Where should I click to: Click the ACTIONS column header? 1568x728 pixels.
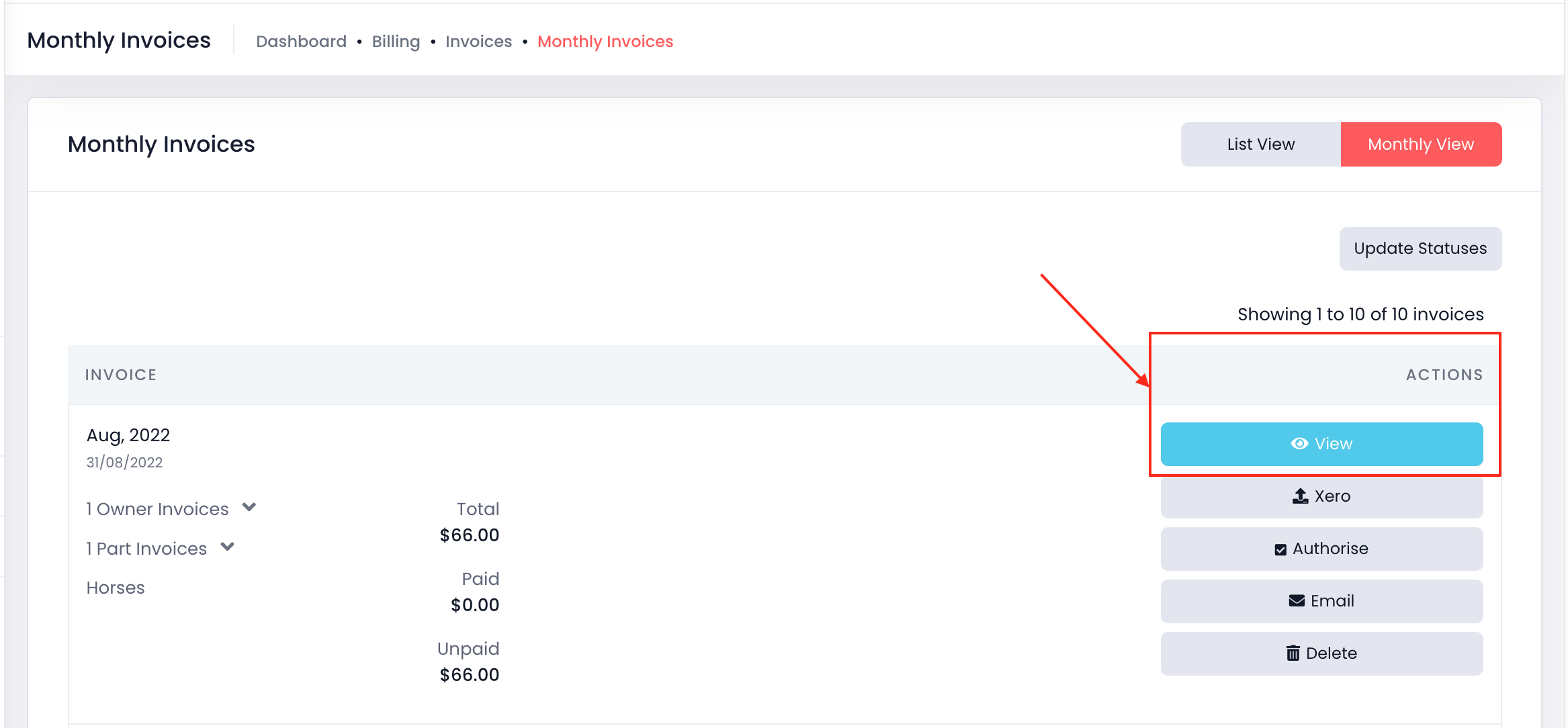click(x=1444, y=375)
